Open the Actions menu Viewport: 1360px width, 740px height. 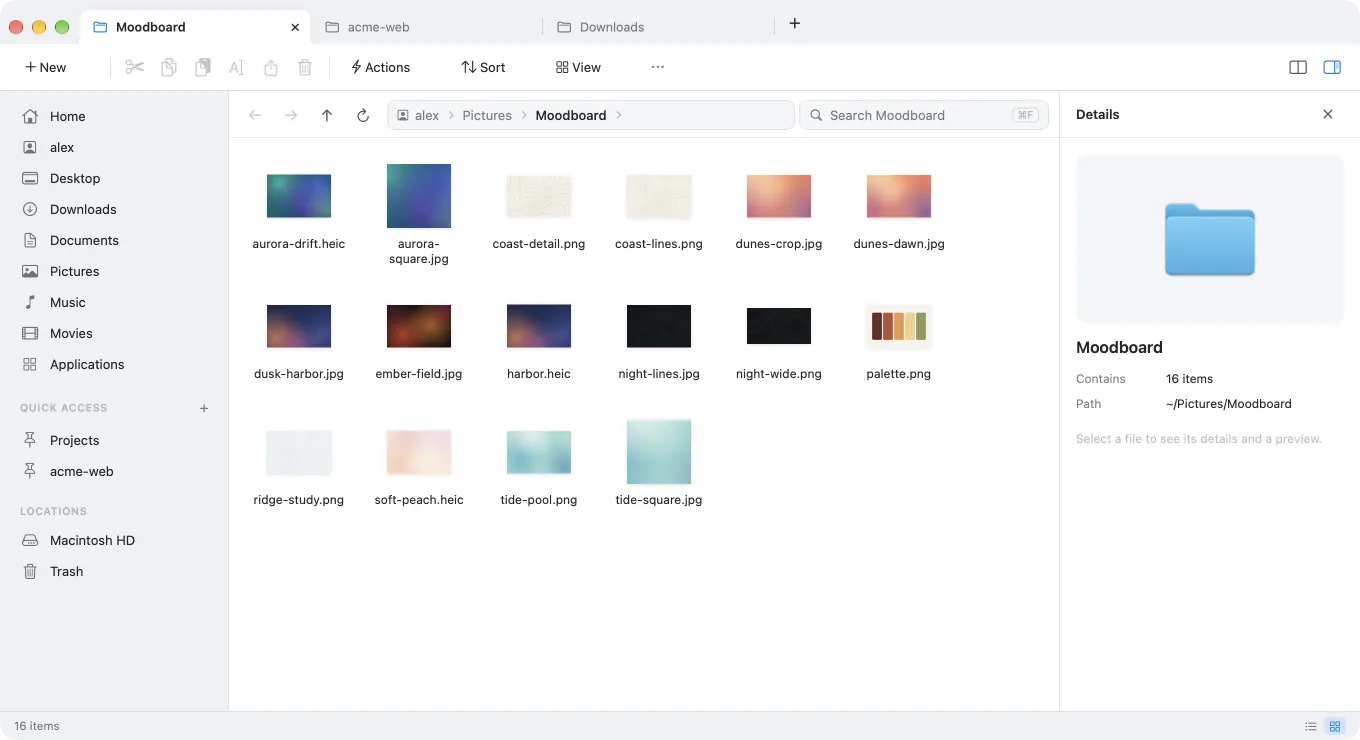click(380, 67)
